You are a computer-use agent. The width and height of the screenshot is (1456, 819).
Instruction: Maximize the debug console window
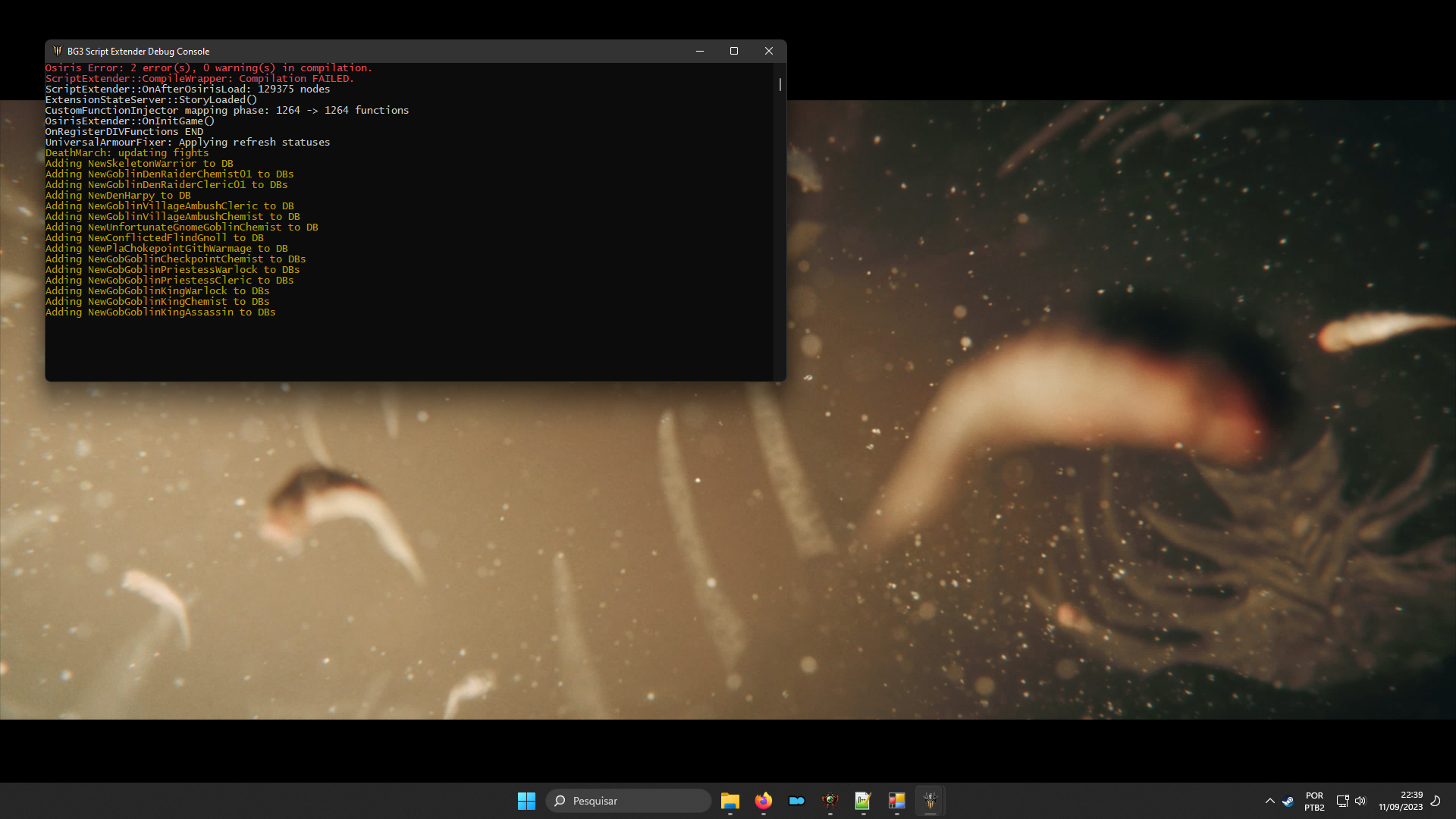coord(733,51)
